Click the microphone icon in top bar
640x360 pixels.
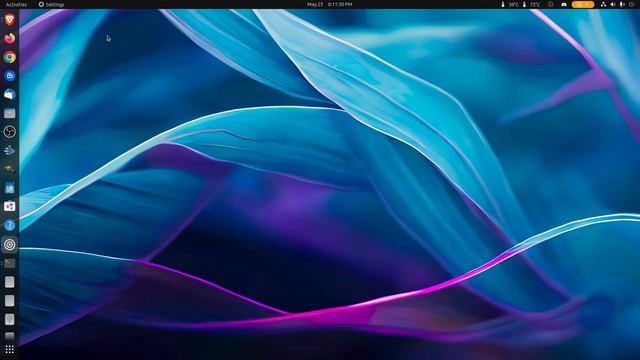(x=622, y=4)
